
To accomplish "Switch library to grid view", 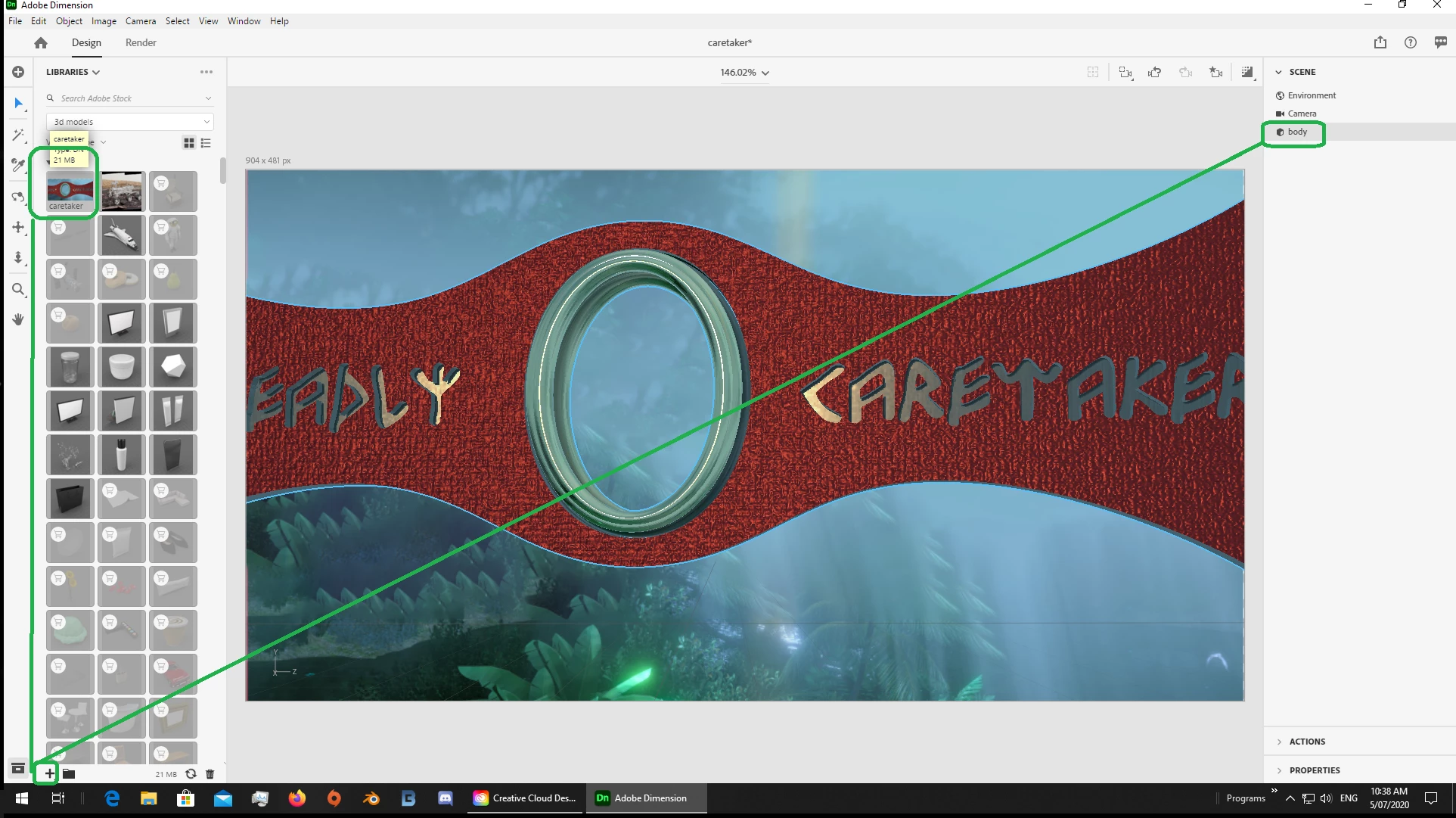I will [x=189, y=142].
